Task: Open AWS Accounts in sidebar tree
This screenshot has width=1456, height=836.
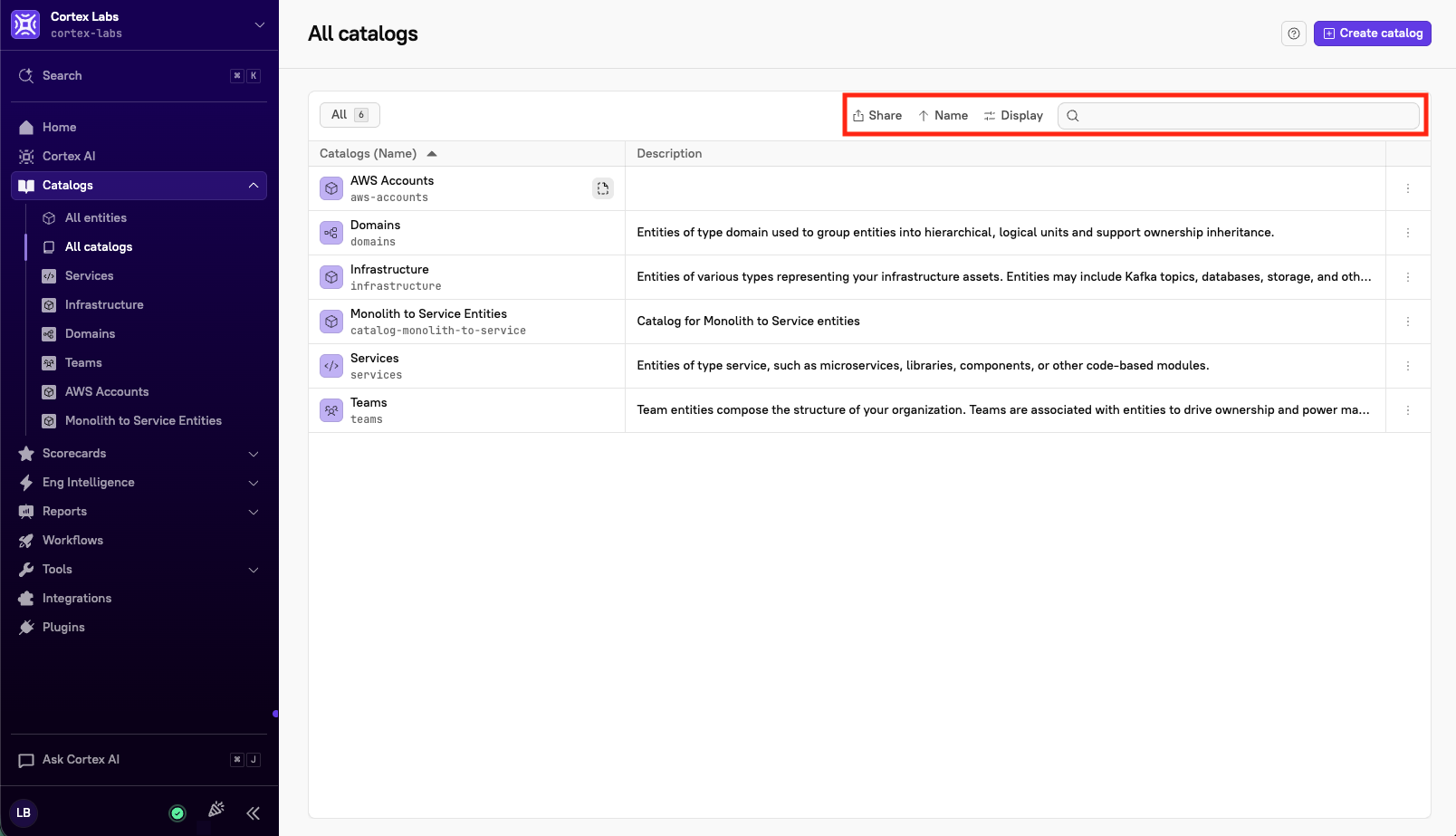Action: (107, 392)
